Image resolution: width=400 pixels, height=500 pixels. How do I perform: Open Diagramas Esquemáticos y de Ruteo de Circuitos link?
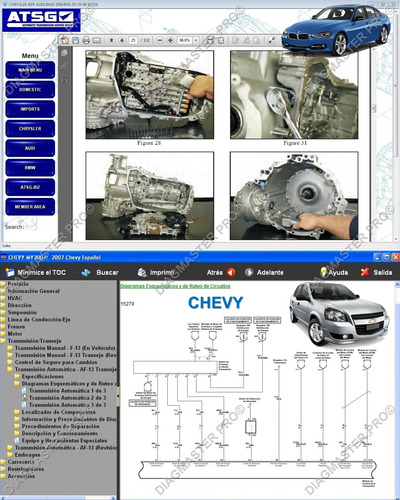tap(175, 286)
